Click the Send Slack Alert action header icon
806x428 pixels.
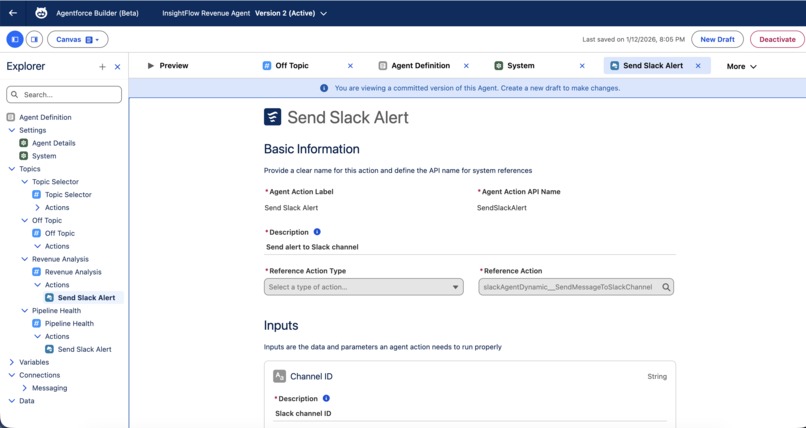[272, 117]
